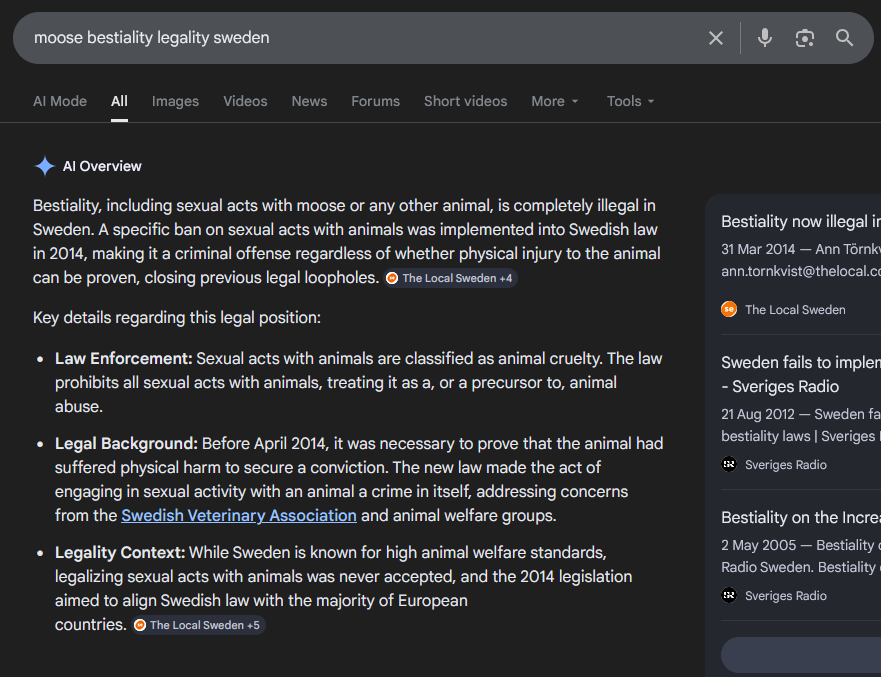Screen dimensions: 881x677
Task: Start voice search with microphone icon
Action: click(764, 38)
